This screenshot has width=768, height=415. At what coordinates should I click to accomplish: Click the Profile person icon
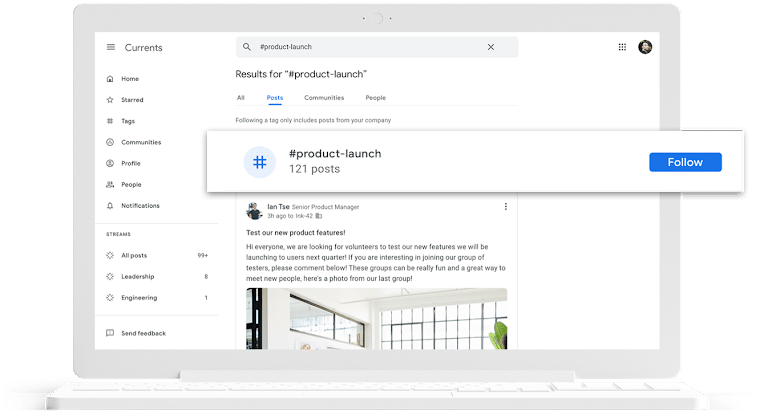tap(110, 163)
